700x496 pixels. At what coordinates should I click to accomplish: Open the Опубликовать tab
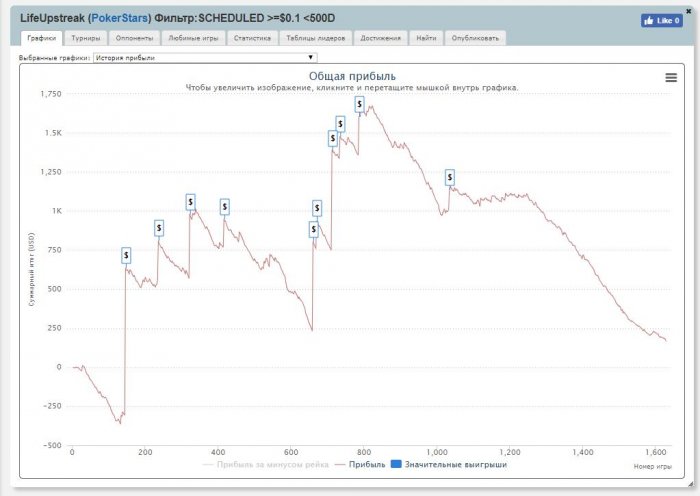coord(475,38)
